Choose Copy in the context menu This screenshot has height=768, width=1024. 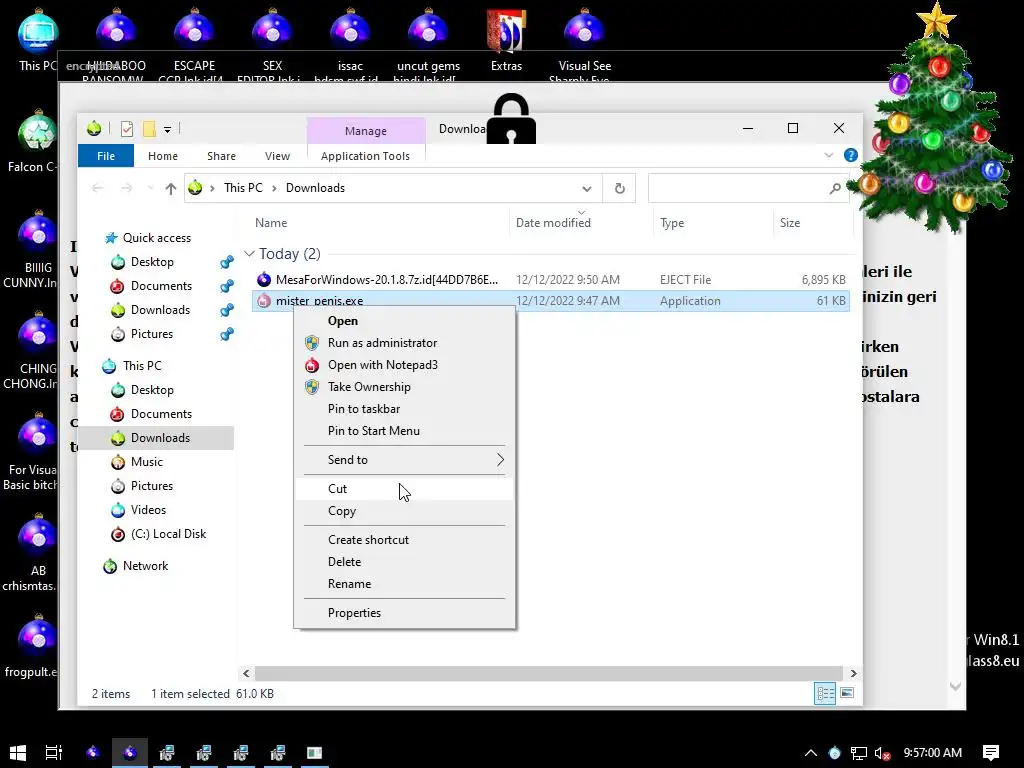pyautogui.click(x=405, y=511)
